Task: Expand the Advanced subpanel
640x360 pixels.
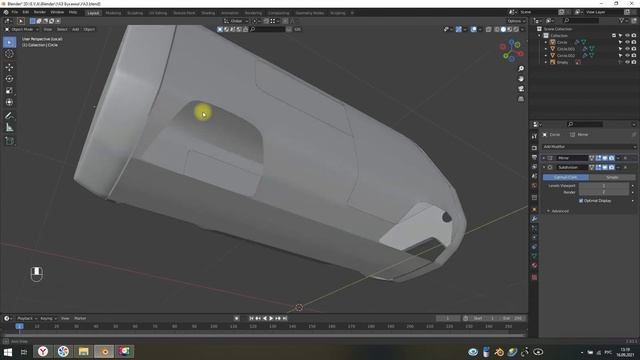Action: 560,211
